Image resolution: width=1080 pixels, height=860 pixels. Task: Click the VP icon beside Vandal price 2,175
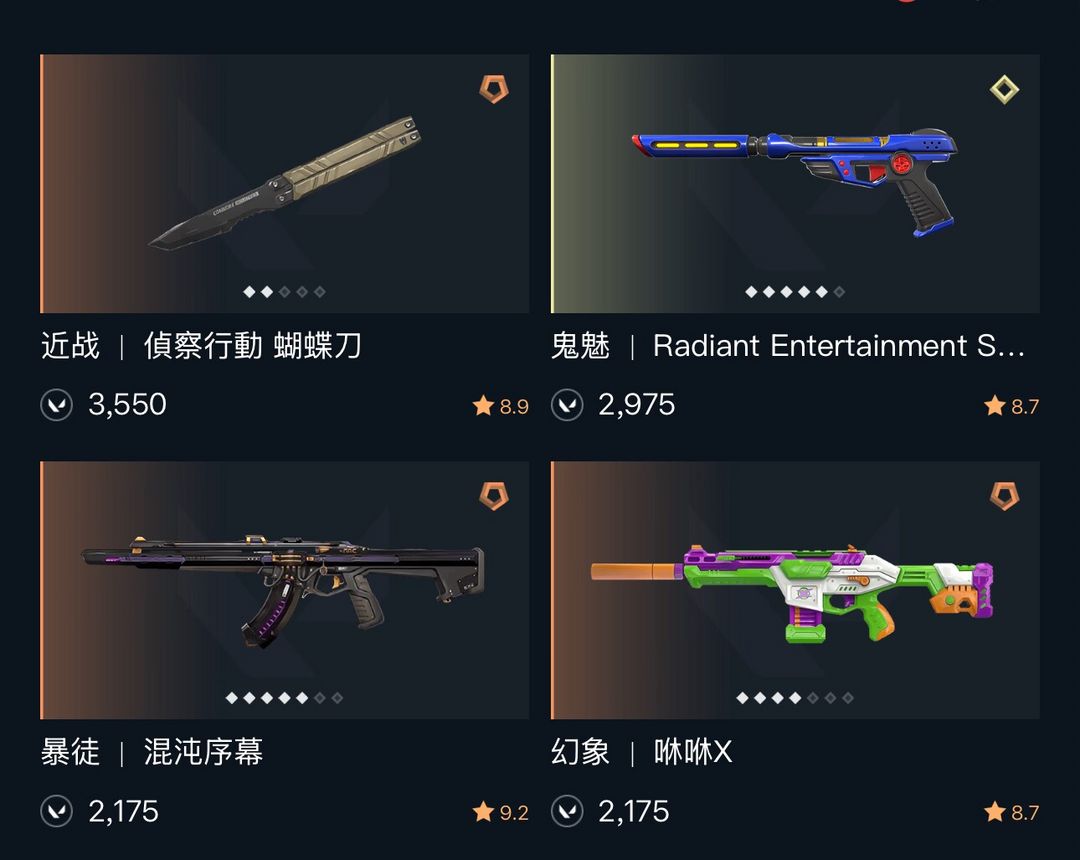(x=56, y=811)
